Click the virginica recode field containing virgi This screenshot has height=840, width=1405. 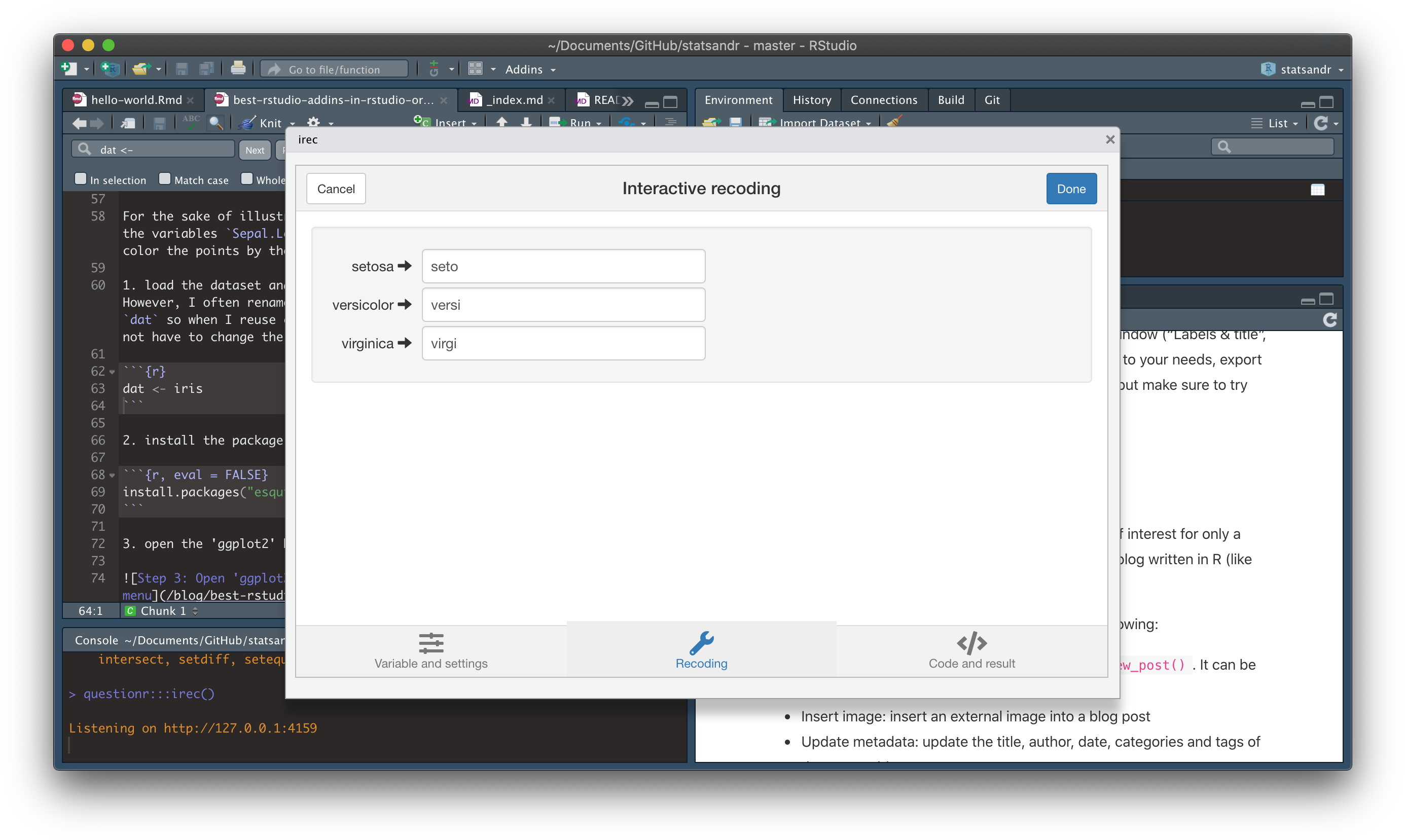point(563,343)
